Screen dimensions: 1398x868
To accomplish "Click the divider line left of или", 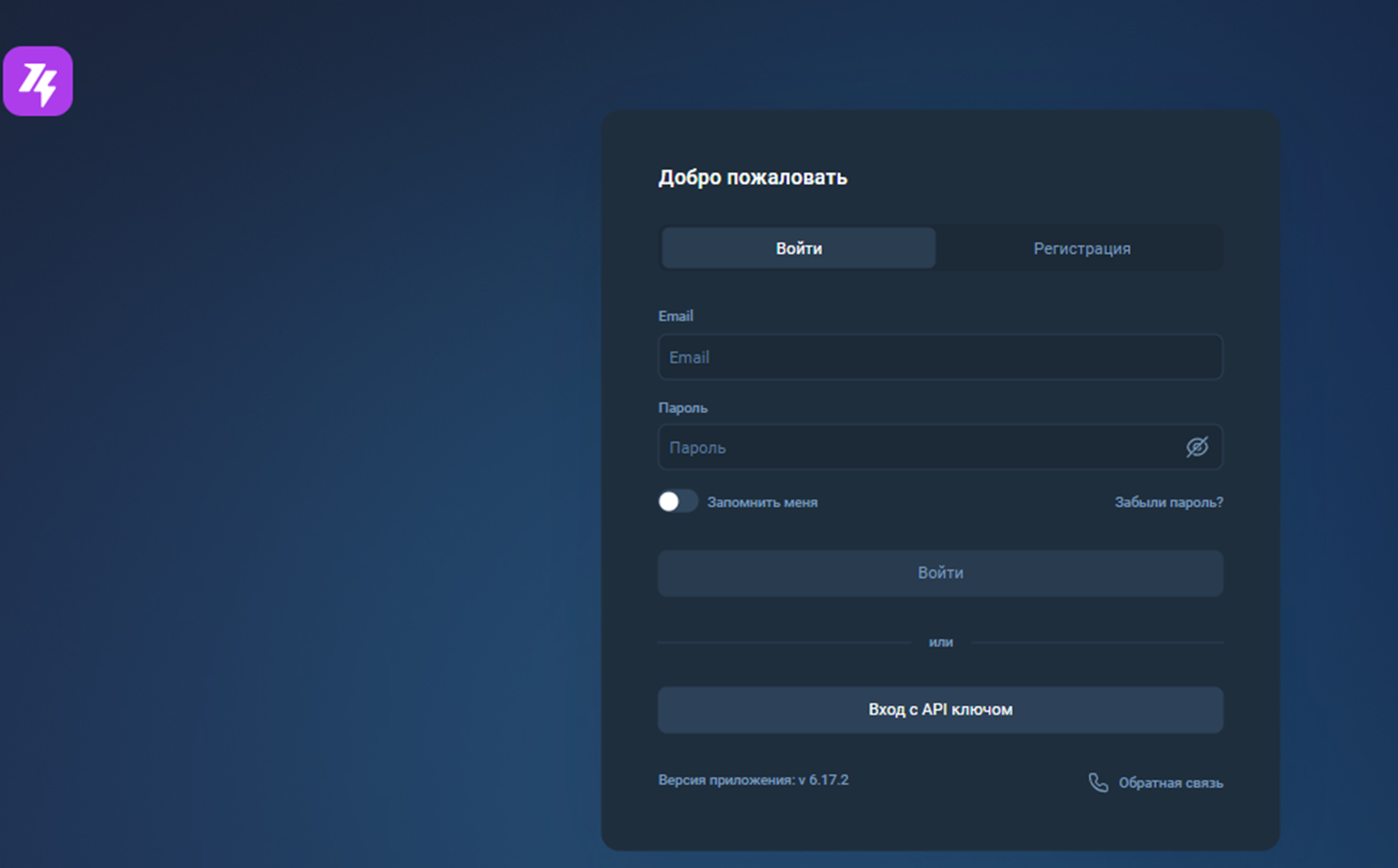I will point(782,642).
